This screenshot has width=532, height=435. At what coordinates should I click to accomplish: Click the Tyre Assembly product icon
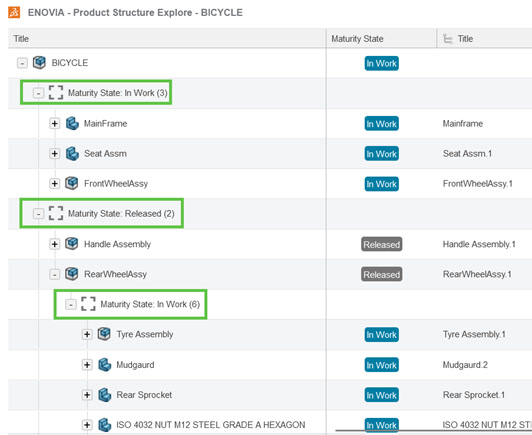(104, 334)
